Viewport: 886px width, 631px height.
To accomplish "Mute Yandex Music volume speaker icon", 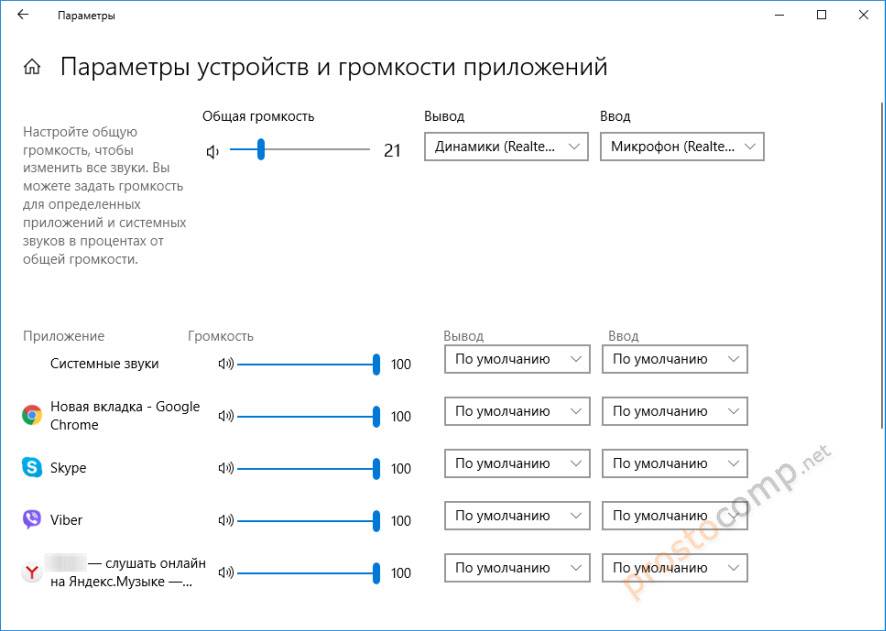I will click(225, 573).
